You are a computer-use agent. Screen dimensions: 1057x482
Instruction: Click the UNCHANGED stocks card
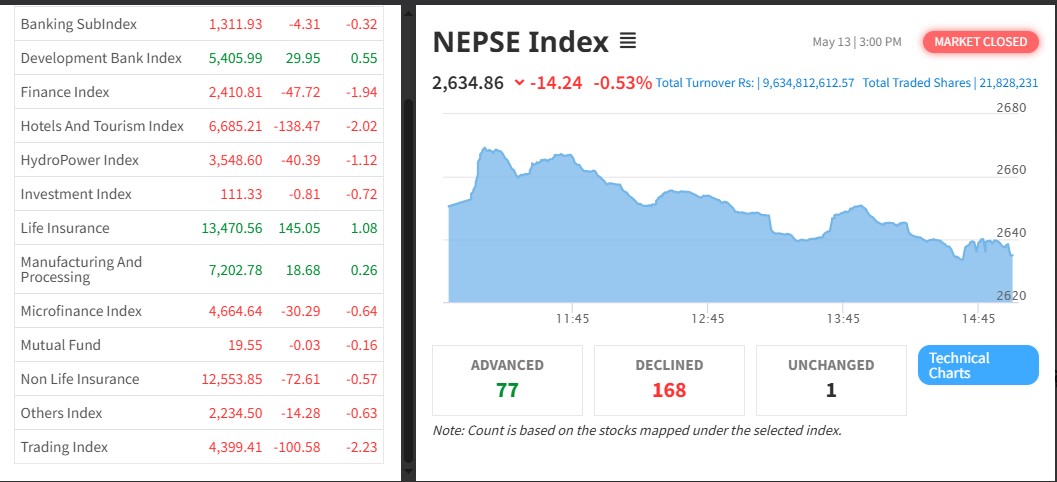point(831,380)
